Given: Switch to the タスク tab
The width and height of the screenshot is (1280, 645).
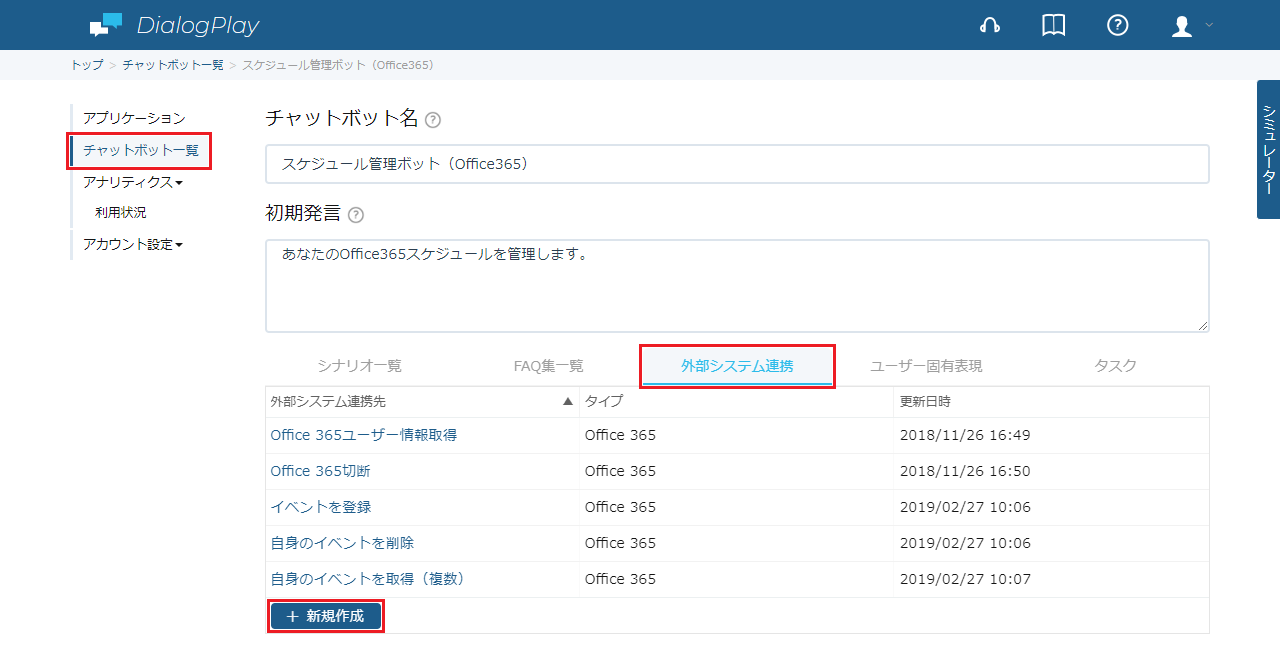Looking at the screenshot, I should click(1115, 366).
